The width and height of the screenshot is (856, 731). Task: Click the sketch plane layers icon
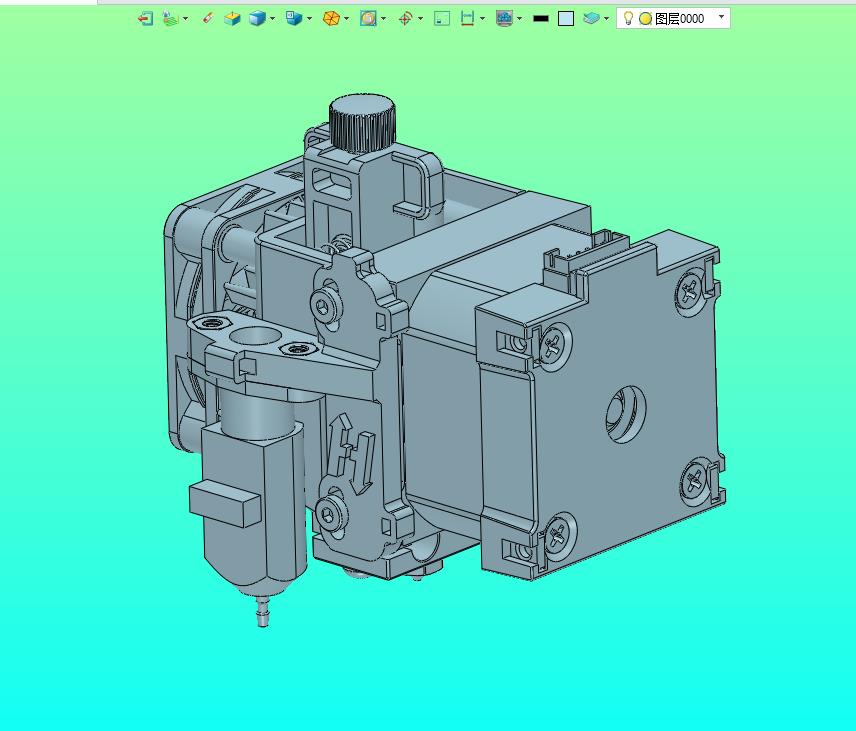click(170, 19)
